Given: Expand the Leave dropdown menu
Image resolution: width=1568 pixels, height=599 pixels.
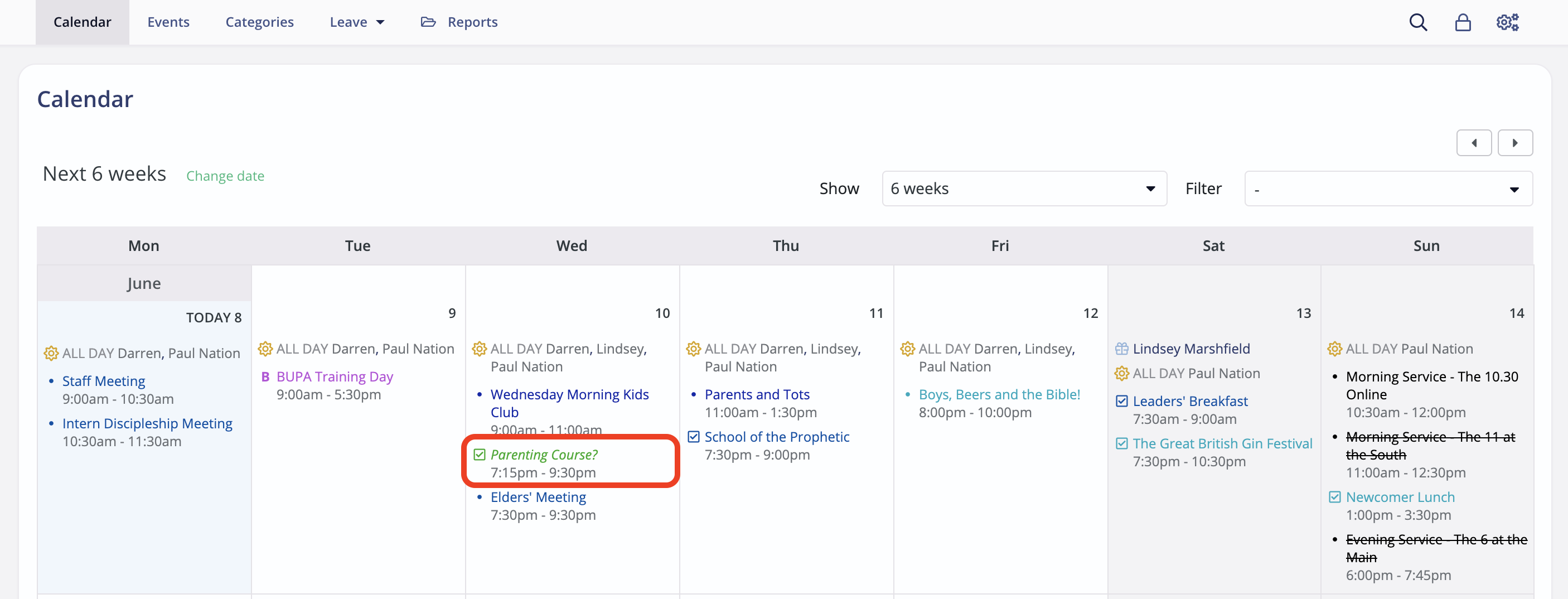Looking at the screenshot, I should 357,21.
